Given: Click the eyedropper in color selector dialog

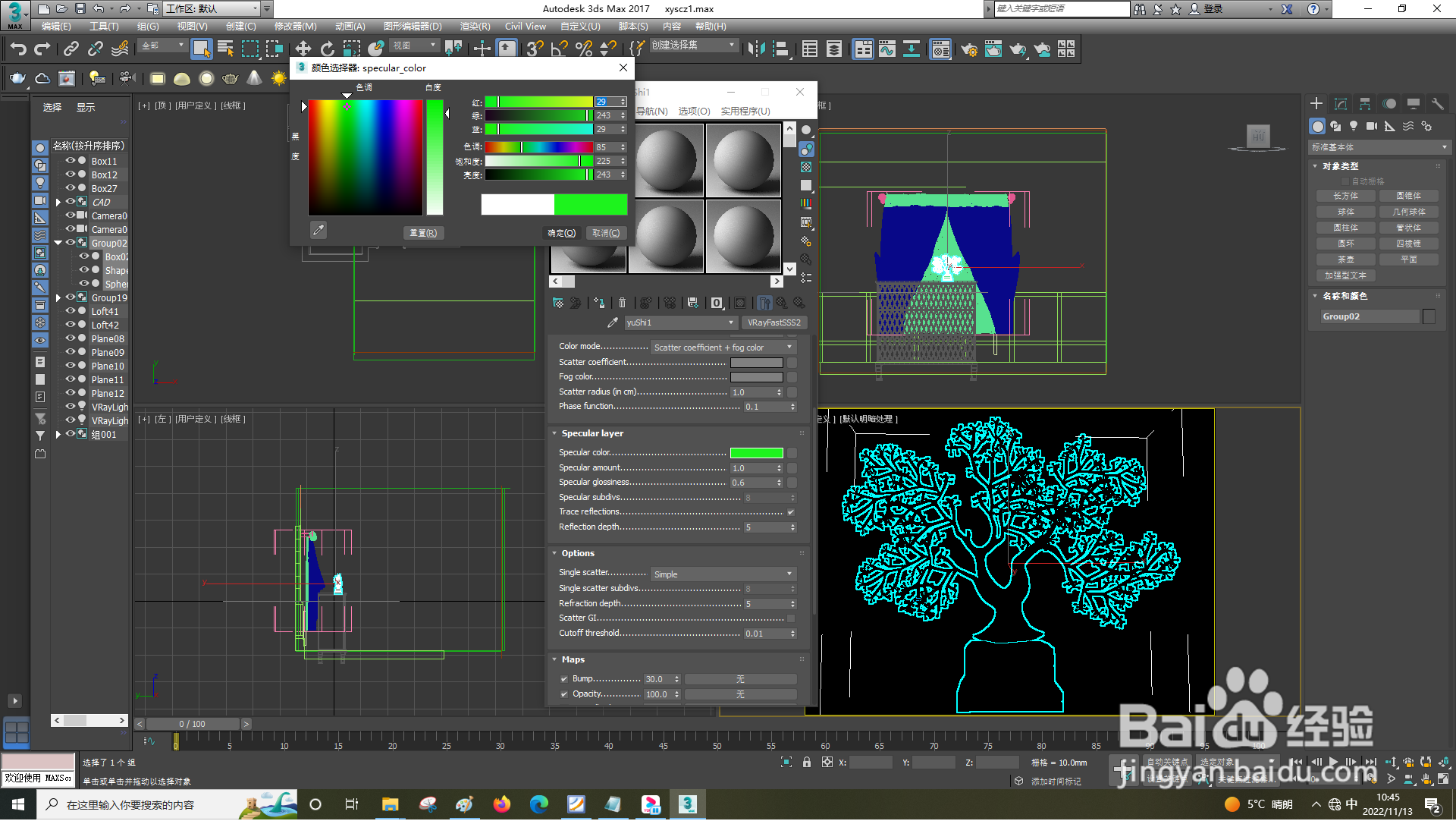Looking at the screenshot, I should click(318, 230).
